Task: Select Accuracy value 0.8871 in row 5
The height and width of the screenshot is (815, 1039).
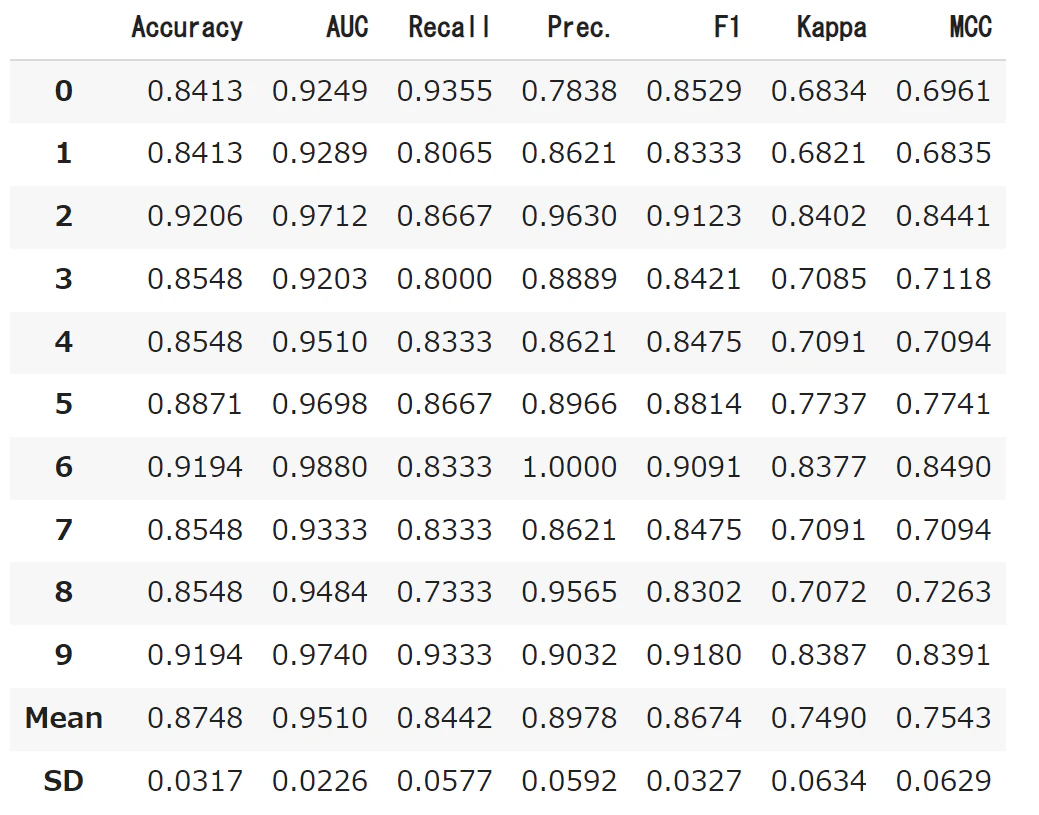Action: click(x=195, y=404)
